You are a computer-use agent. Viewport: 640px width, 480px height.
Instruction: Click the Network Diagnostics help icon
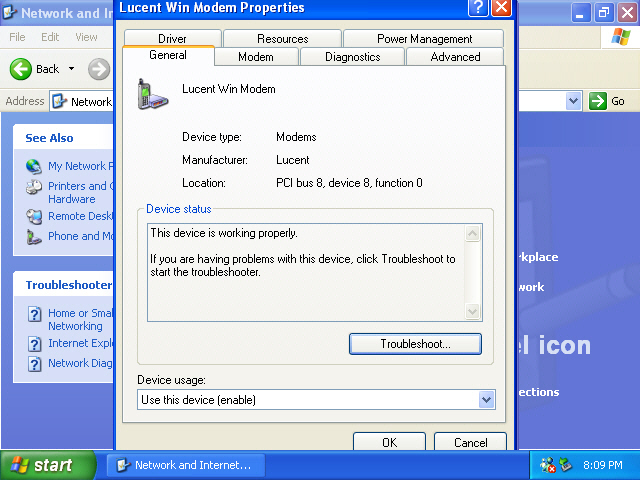pos(35,364)
